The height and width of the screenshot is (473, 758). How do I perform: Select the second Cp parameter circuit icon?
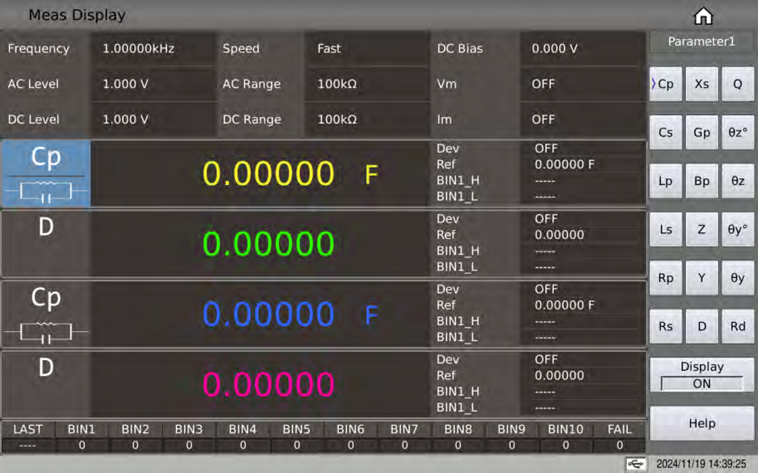46,313
